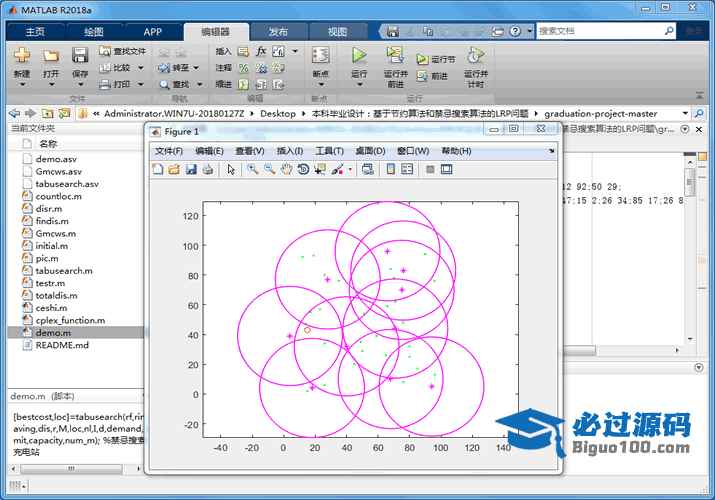Viewport: 715px width, 500px height.
Task: Run the script with green 运行 arrow
Action: click(x=359, y=55)
